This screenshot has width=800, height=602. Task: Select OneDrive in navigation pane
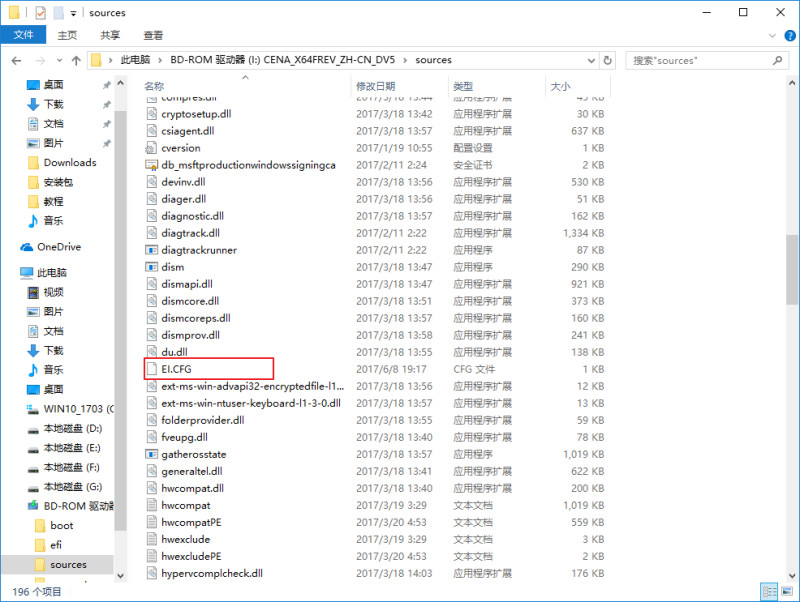click(x=59, y=247)
